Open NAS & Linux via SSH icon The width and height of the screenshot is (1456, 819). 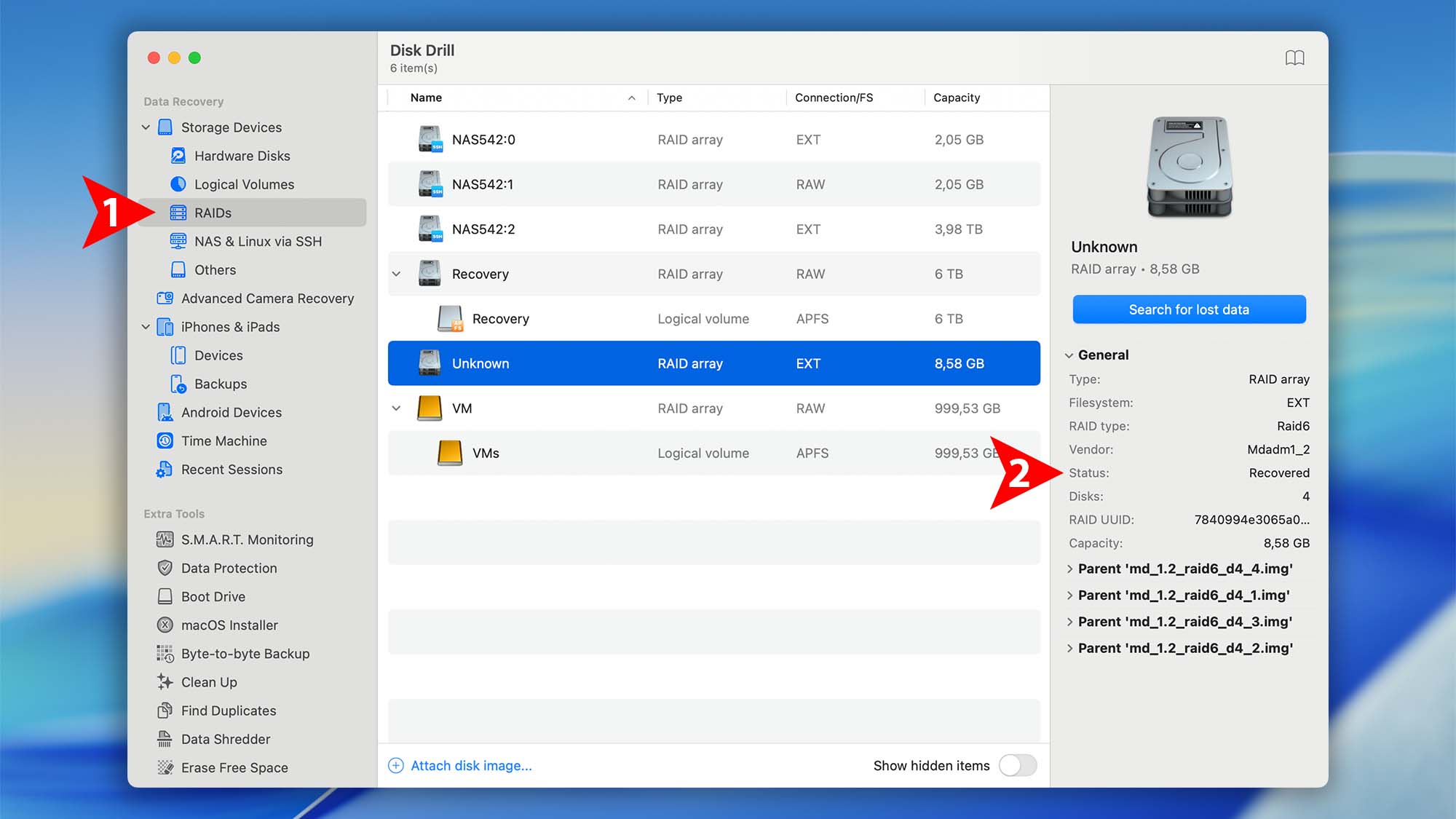[178, 241]
